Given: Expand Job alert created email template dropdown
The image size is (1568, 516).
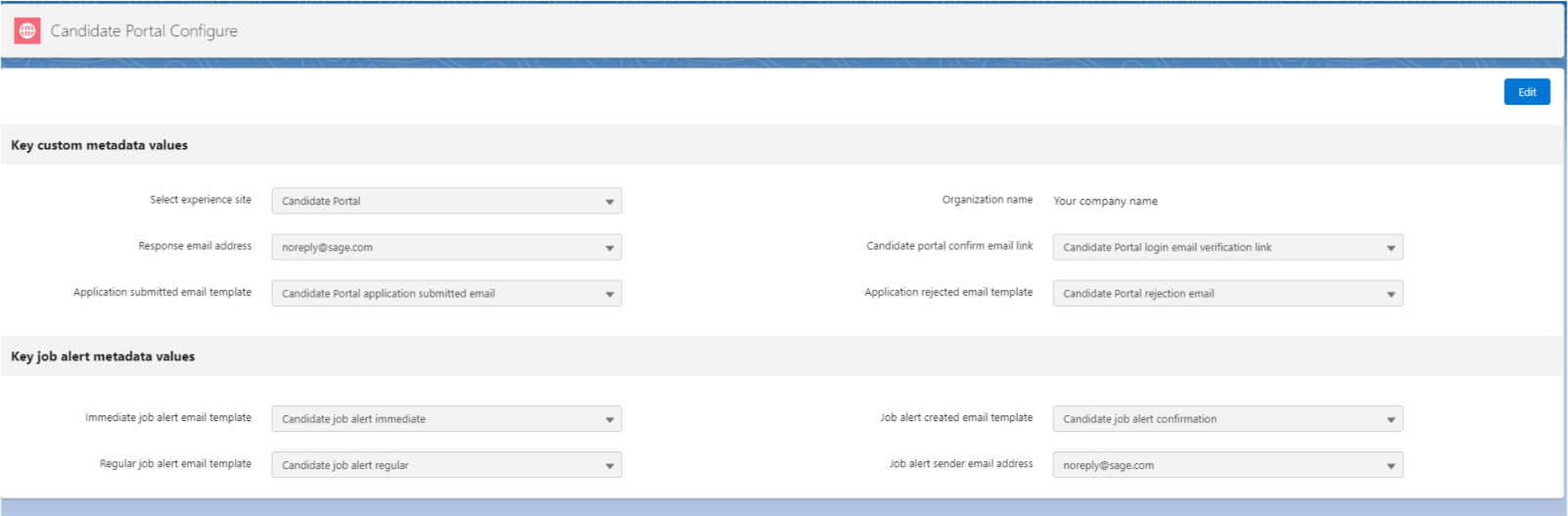Looking at the screenshot, I should coord(1227,419).
